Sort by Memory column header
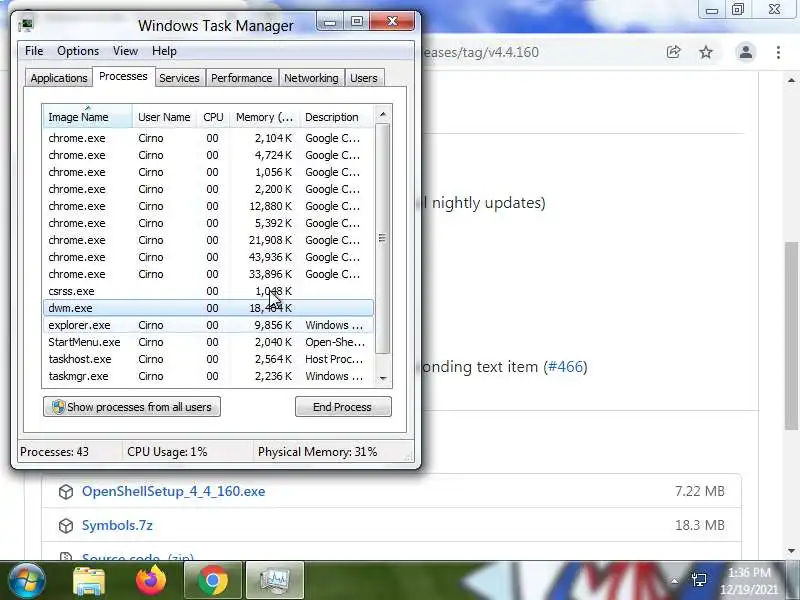 264,117
